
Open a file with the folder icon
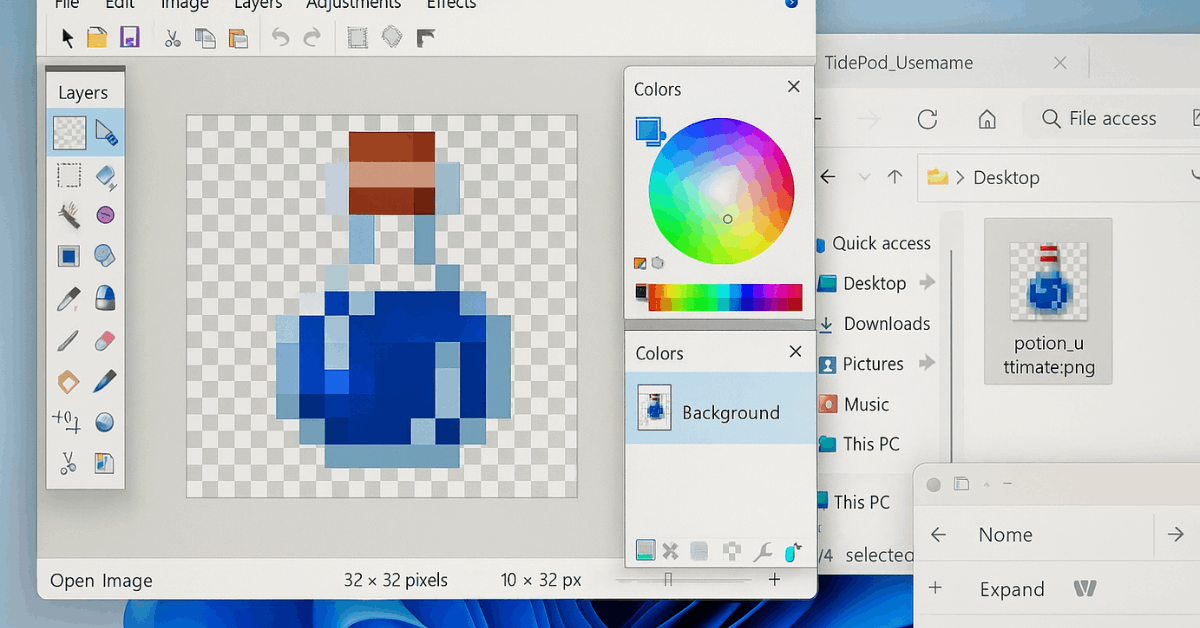97,38
